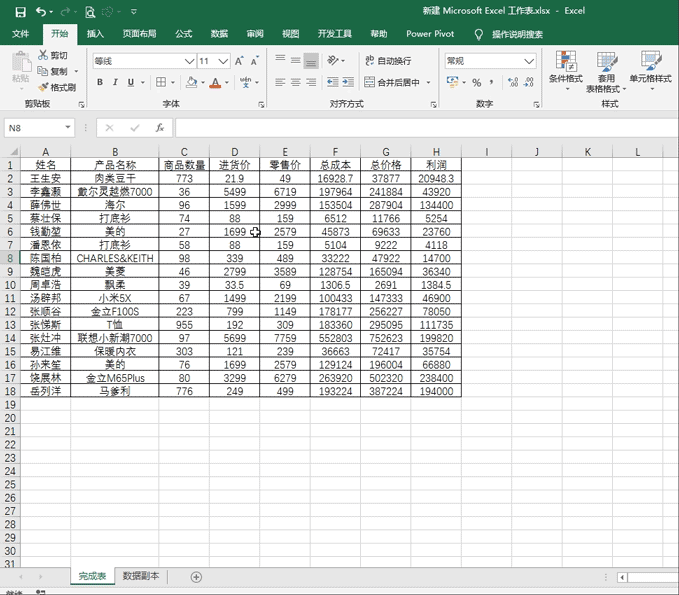The height and width of the screenshot is (595, 679).
Task: Open the Number group dialog launcher
Action: click(536, 105)
